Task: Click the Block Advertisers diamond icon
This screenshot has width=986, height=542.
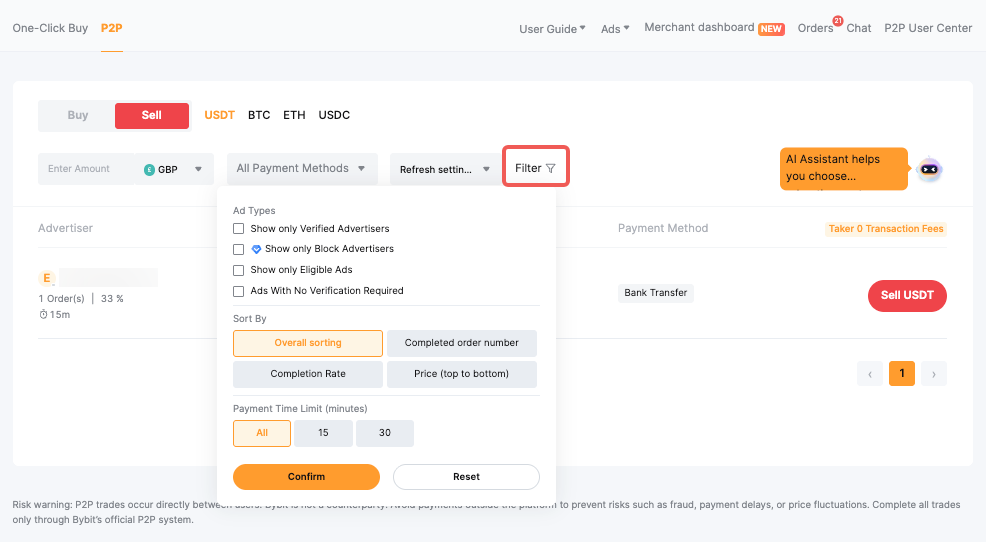Action: coord(256,249)
